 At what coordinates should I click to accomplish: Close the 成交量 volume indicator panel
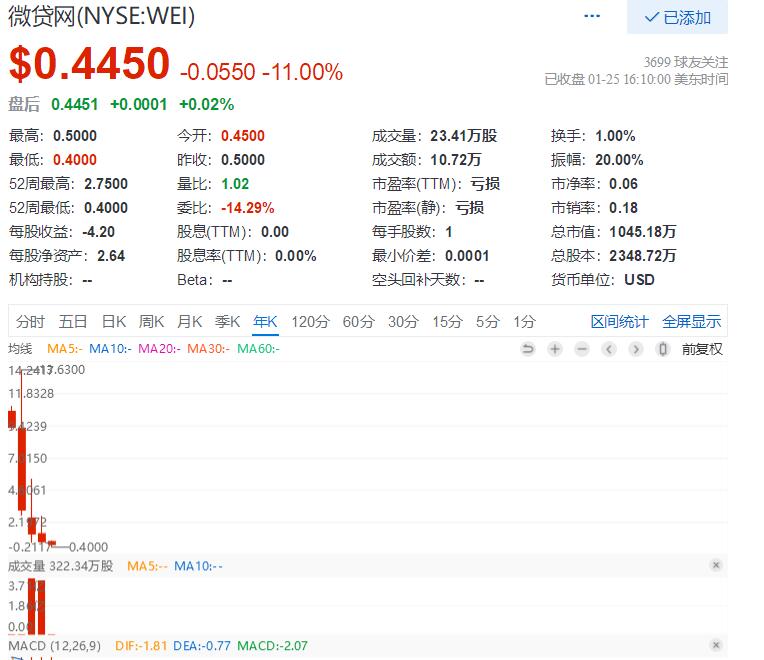pyautogui.click(x=716, y=565)
